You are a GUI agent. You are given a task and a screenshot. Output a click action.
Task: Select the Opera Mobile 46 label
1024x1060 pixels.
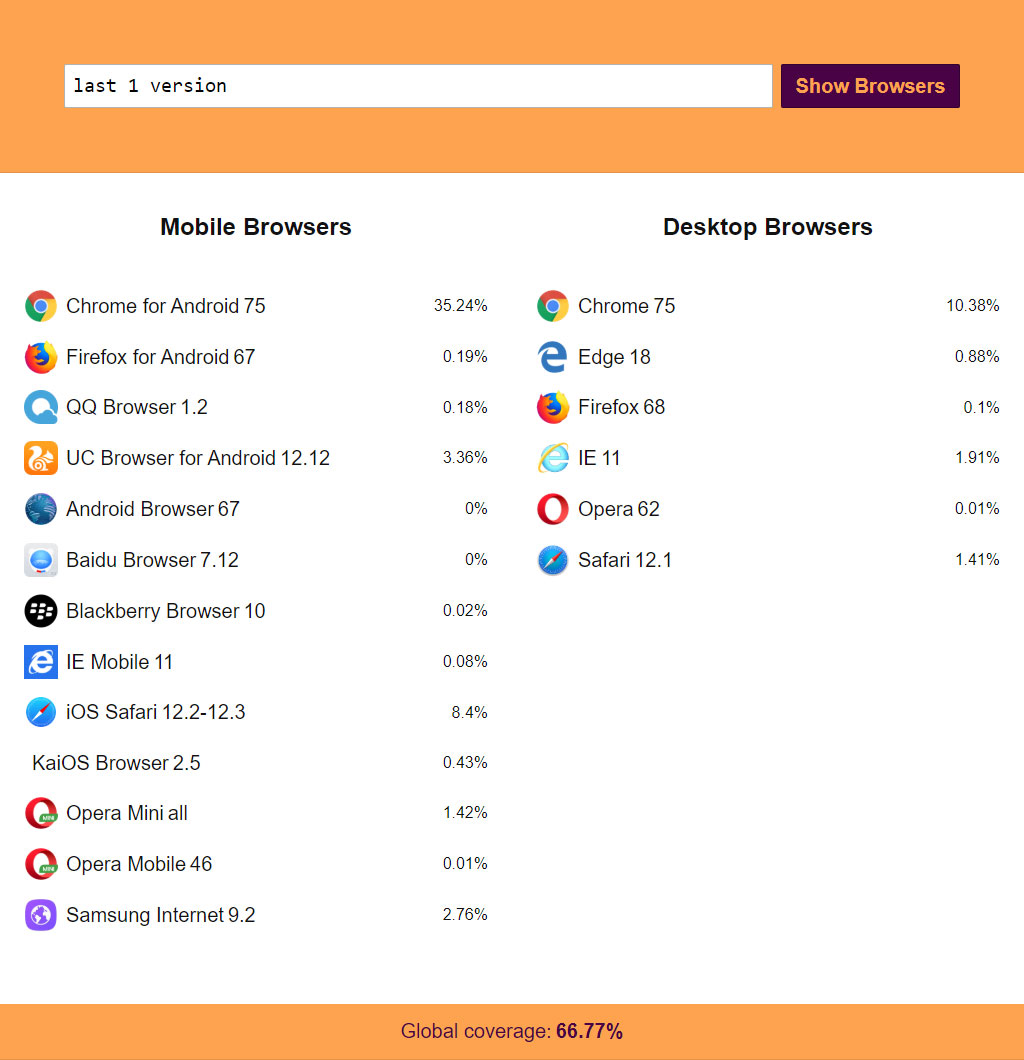coord(139,864)
